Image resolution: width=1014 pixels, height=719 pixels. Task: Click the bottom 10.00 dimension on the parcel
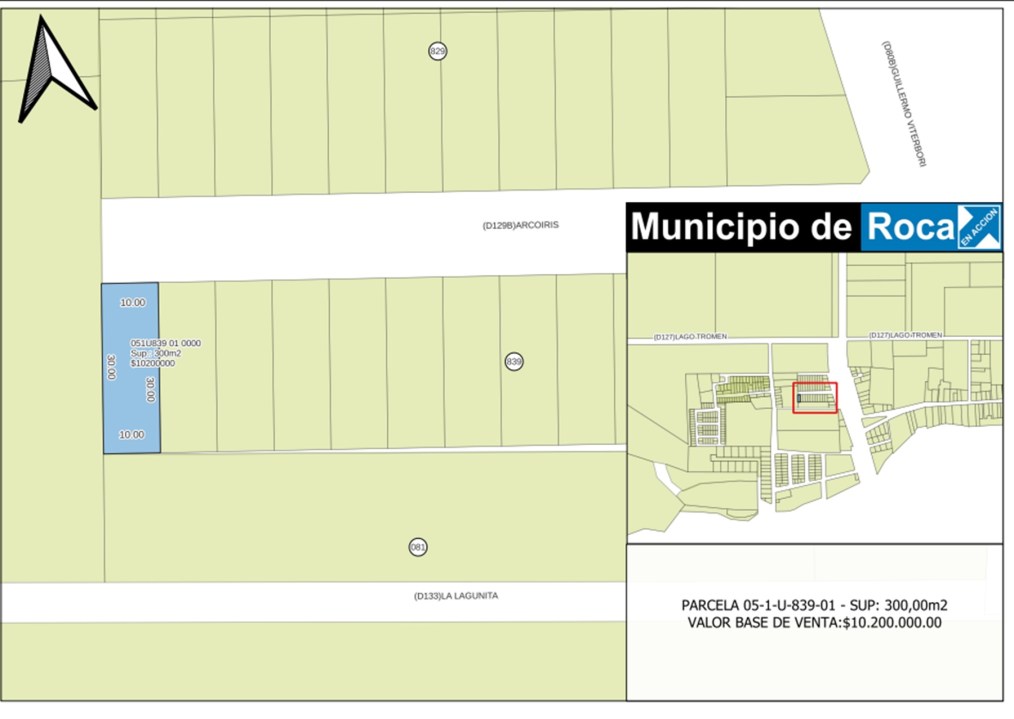point(132,435)
